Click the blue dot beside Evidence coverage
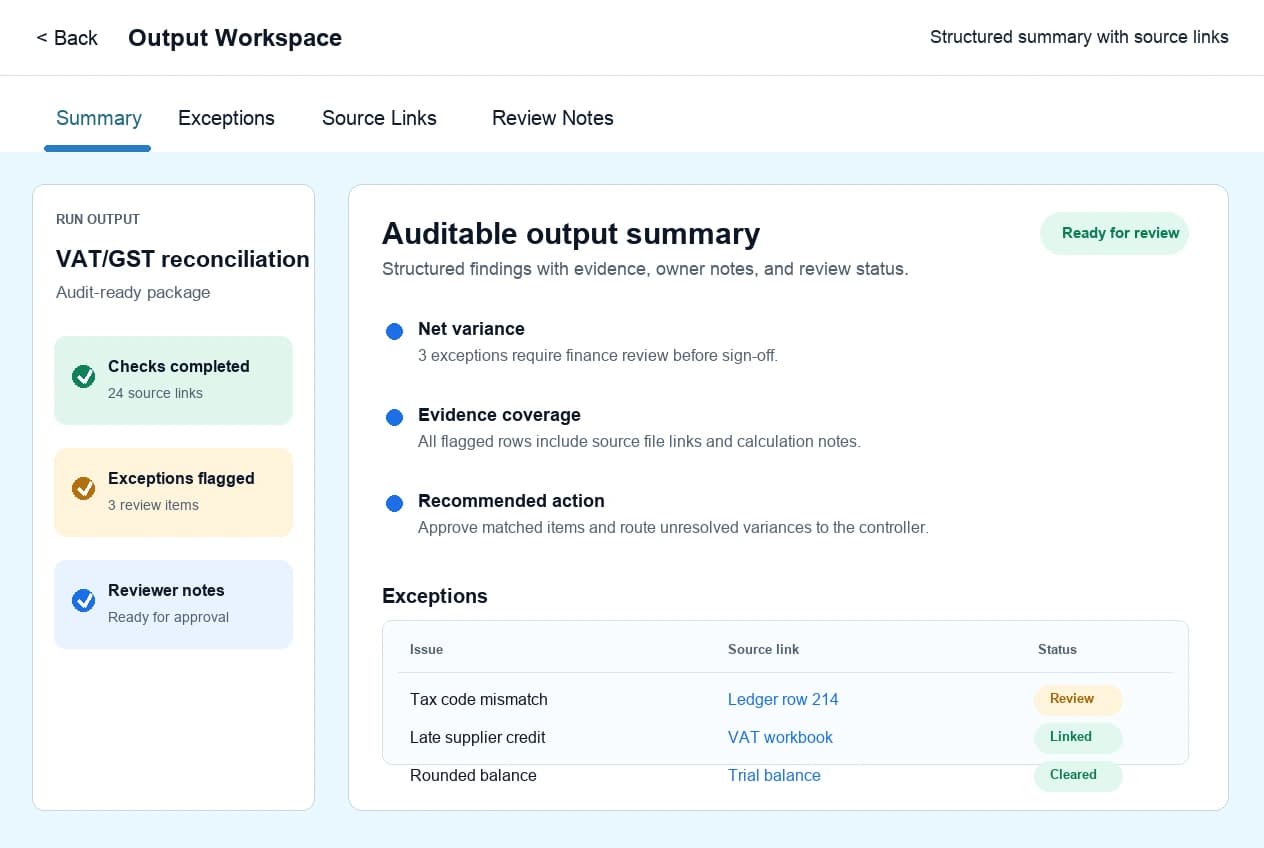The height and width of the screenshot is (848, 1264). [394, 417]
